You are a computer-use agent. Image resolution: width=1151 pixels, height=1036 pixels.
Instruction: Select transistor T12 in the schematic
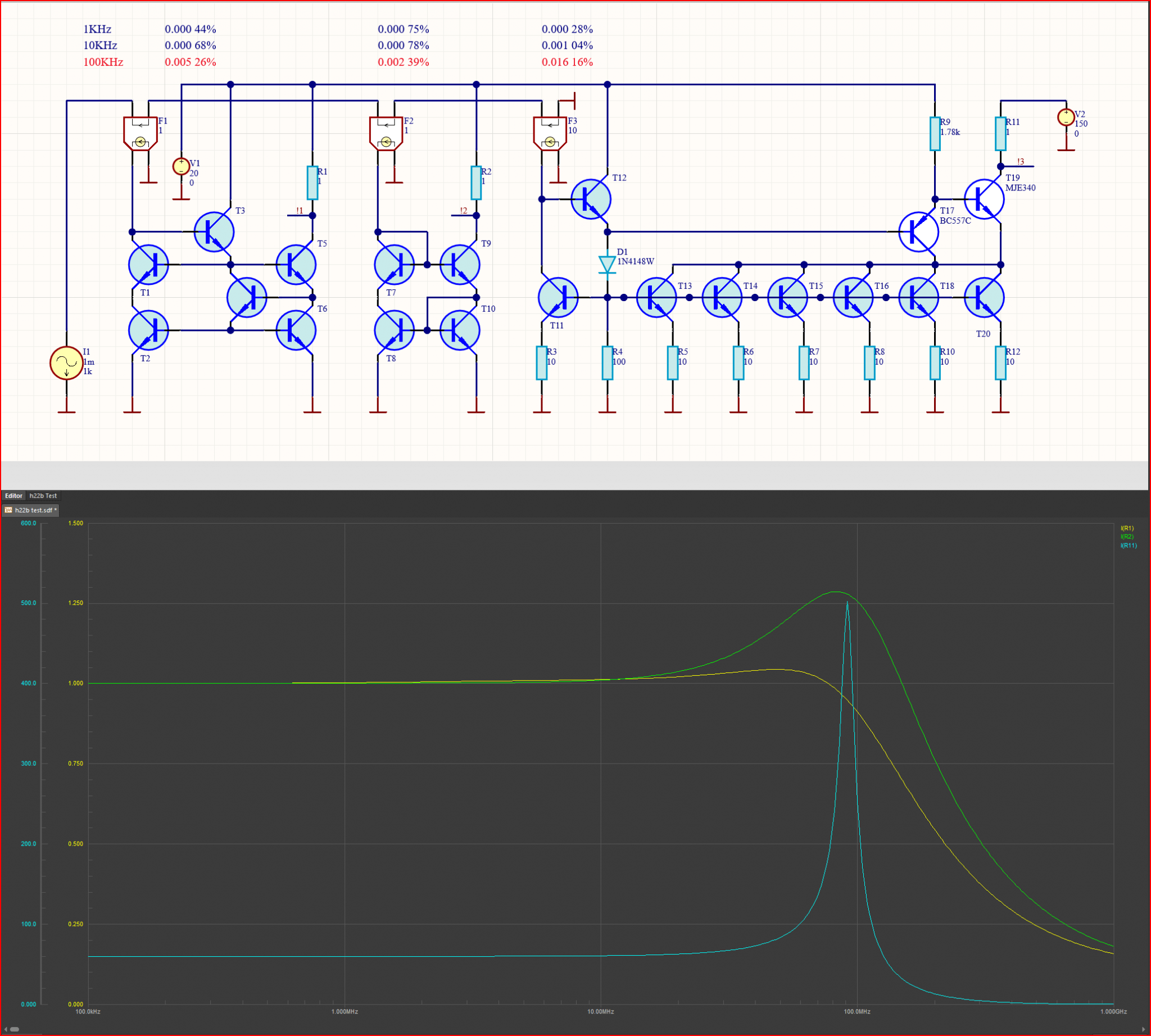coord(591,199)
